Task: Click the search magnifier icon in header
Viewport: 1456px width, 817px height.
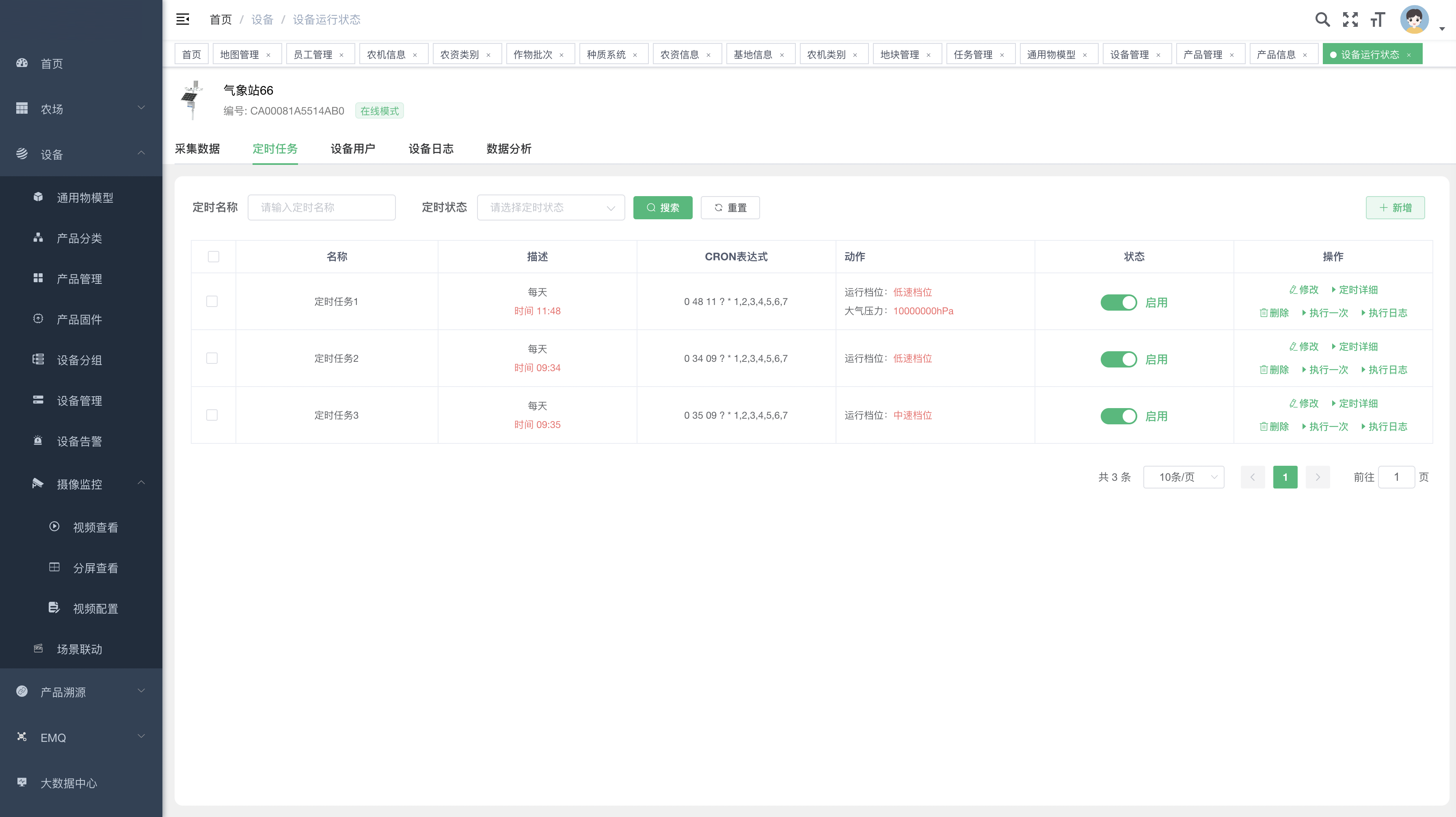Action: [1322, 20]
